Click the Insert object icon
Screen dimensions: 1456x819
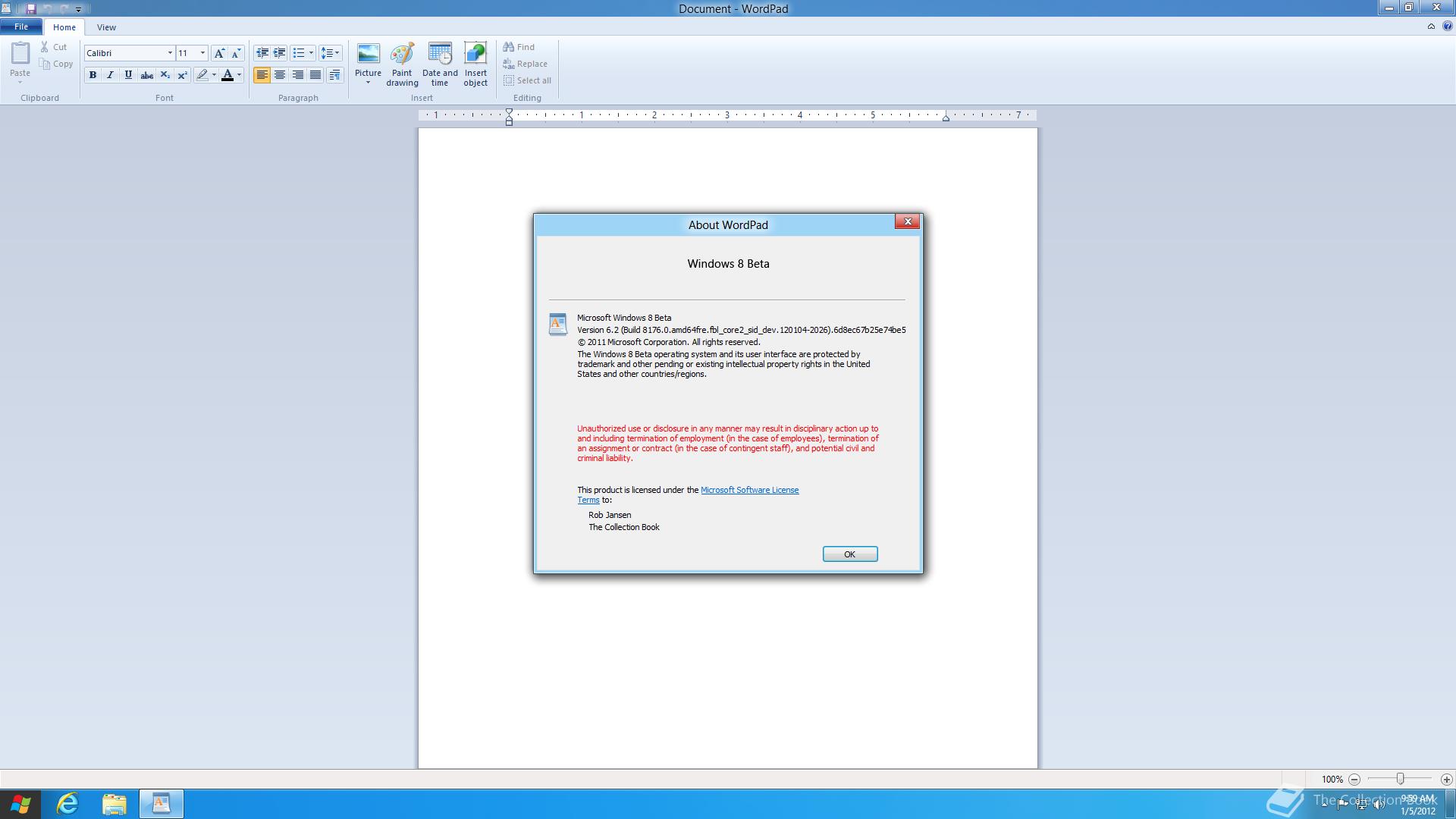(475, 54)
